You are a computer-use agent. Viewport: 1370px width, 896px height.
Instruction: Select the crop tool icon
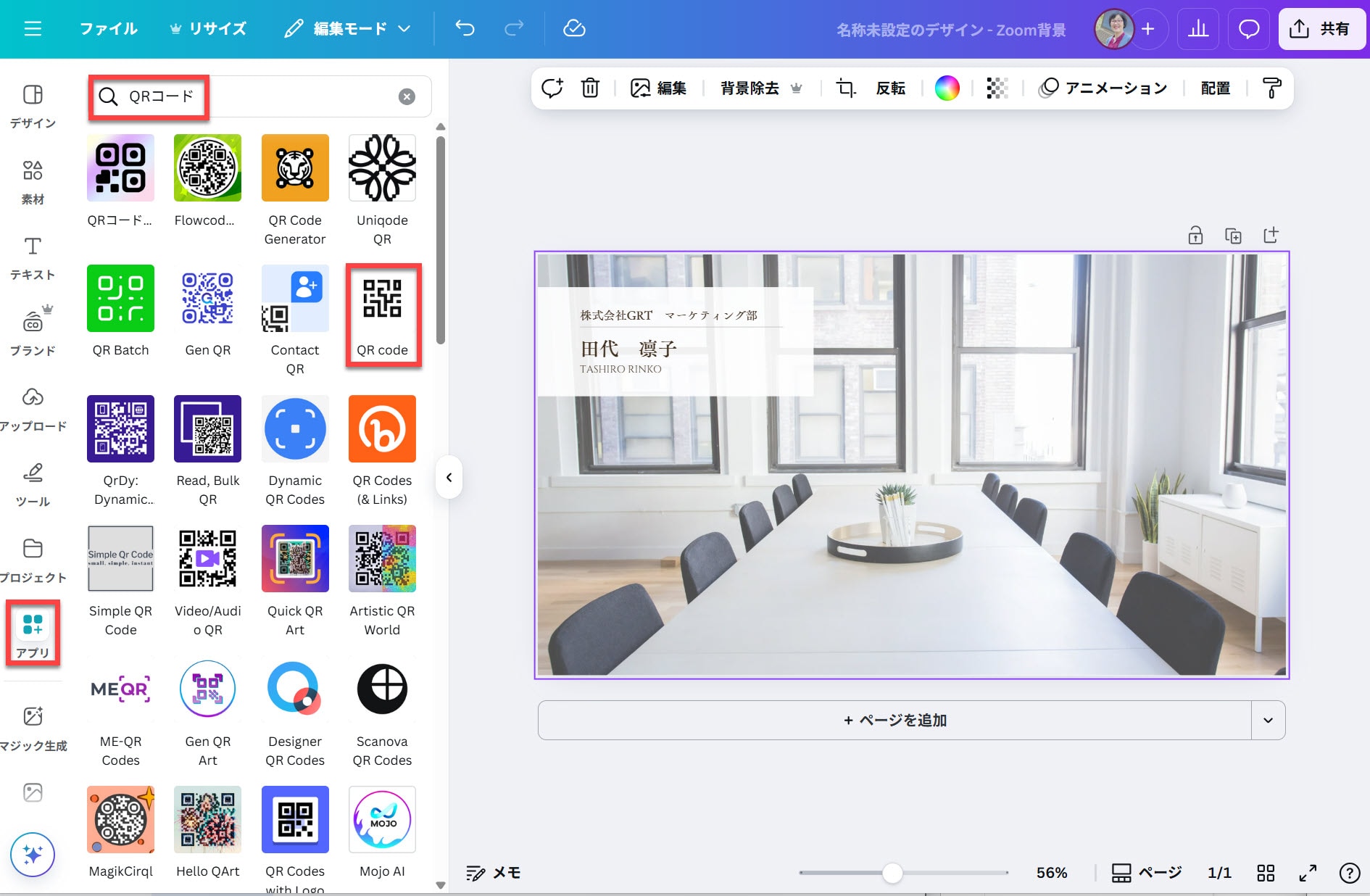click(x=845, y=88)
